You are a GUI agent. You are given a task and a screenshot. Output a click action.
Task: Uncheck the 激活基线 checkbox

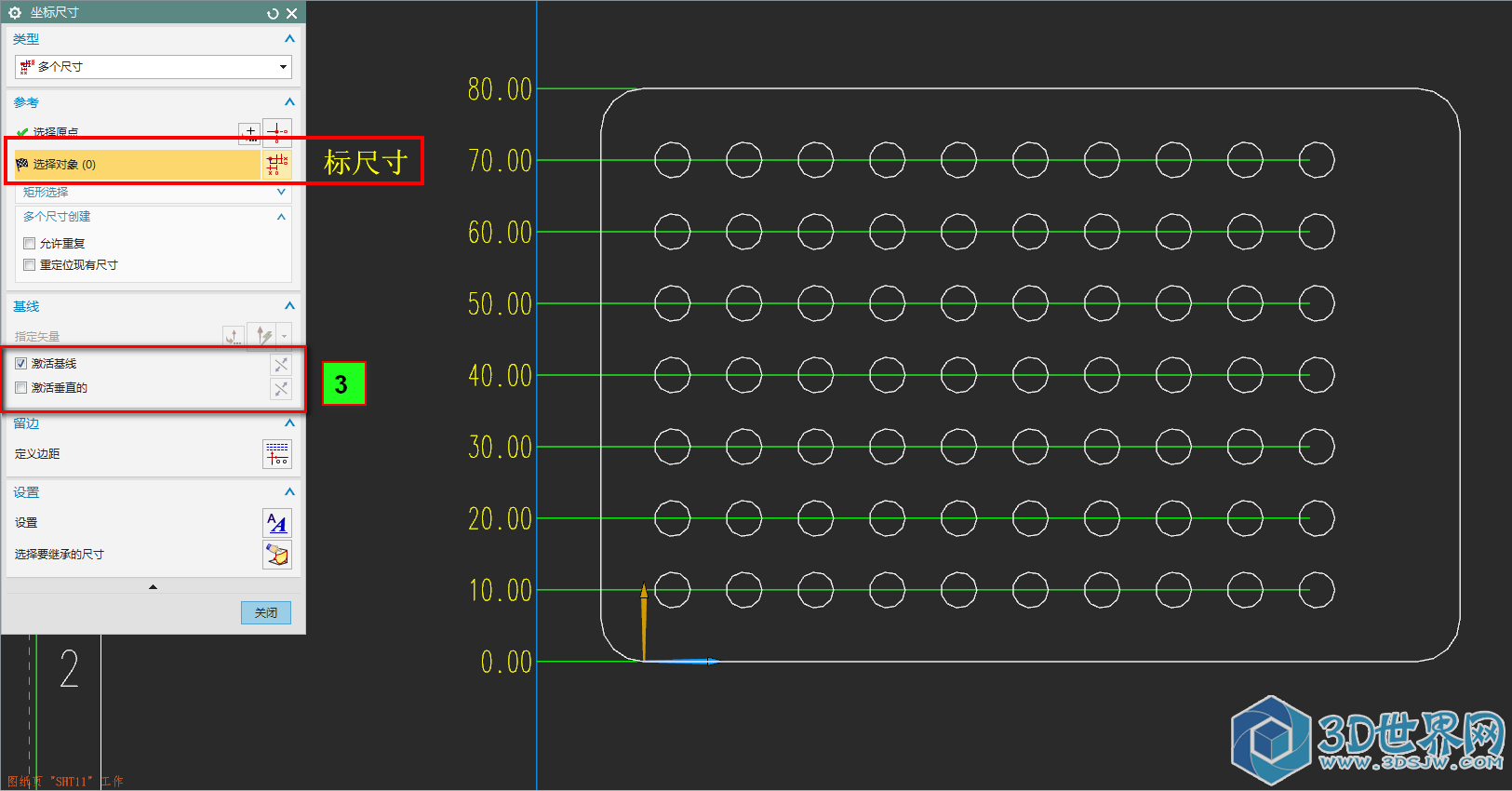coord(21,364)
